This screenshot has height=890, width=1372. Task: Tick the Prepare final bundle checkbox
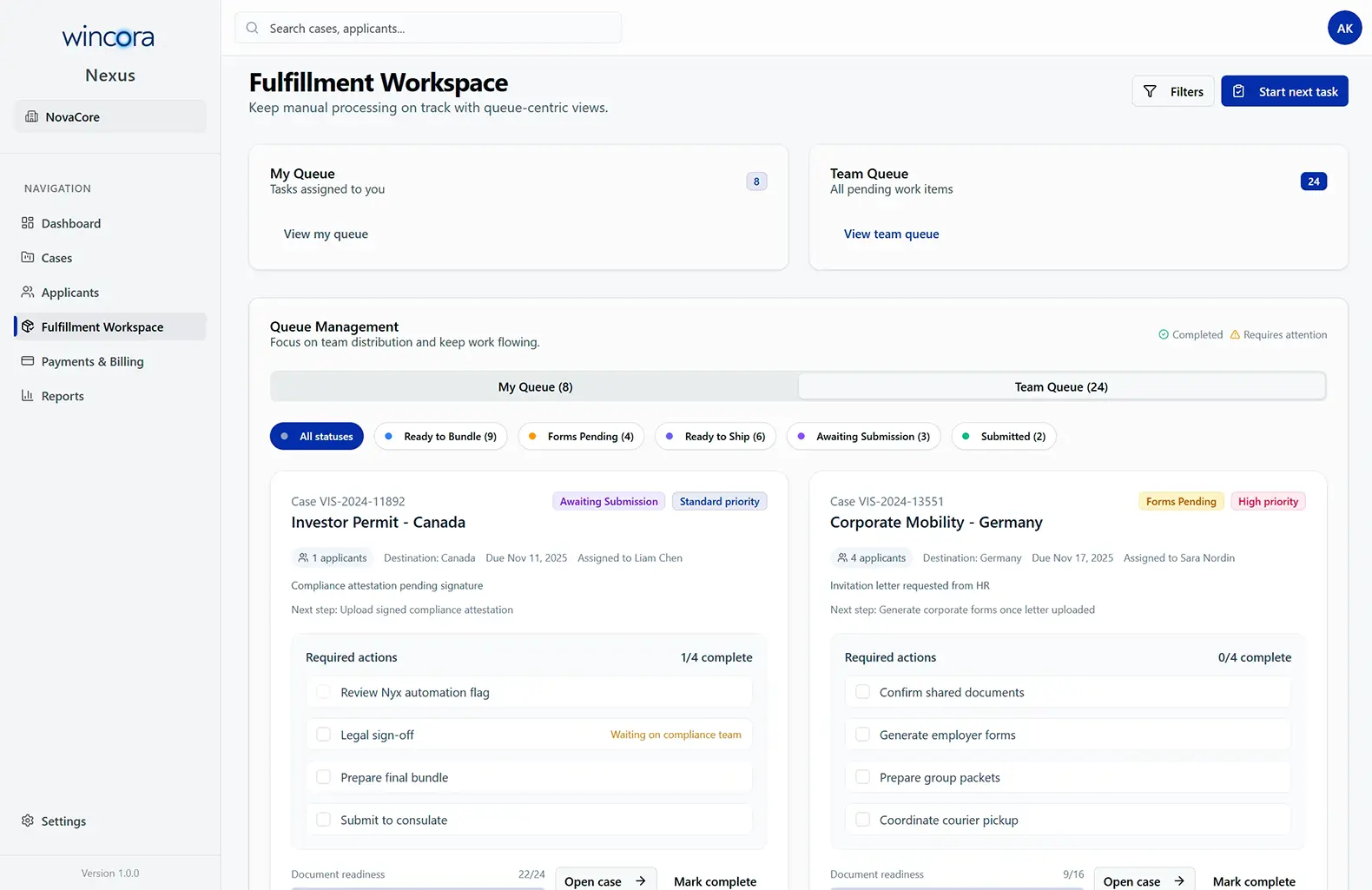(x=323, y=777)
